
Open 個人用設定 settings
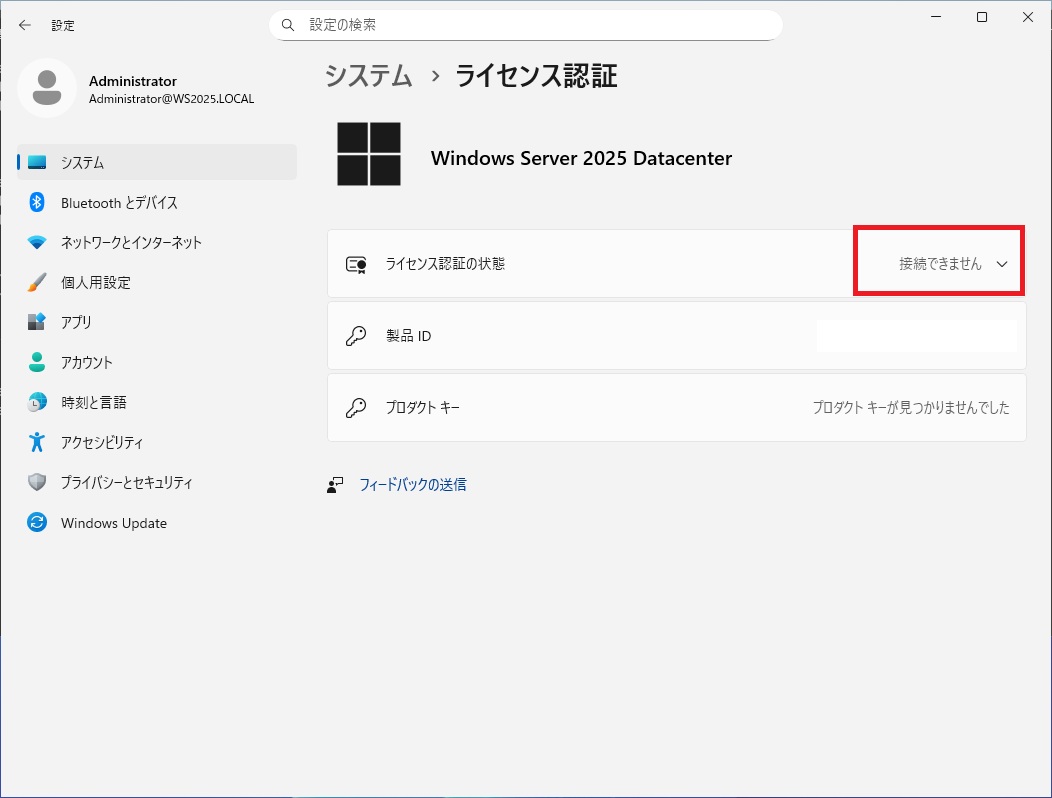pos(157,283)
